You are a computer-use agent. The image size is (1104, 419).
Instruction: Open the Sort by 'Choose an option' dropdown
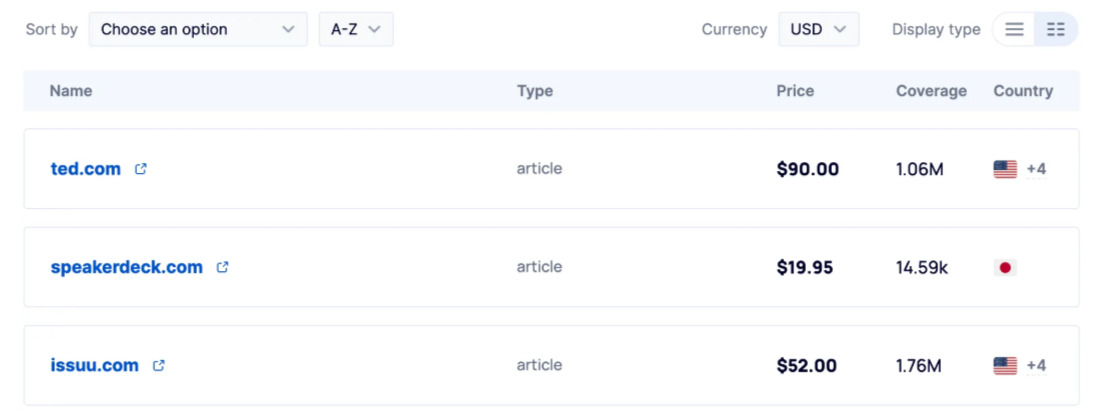pos(198,29)
